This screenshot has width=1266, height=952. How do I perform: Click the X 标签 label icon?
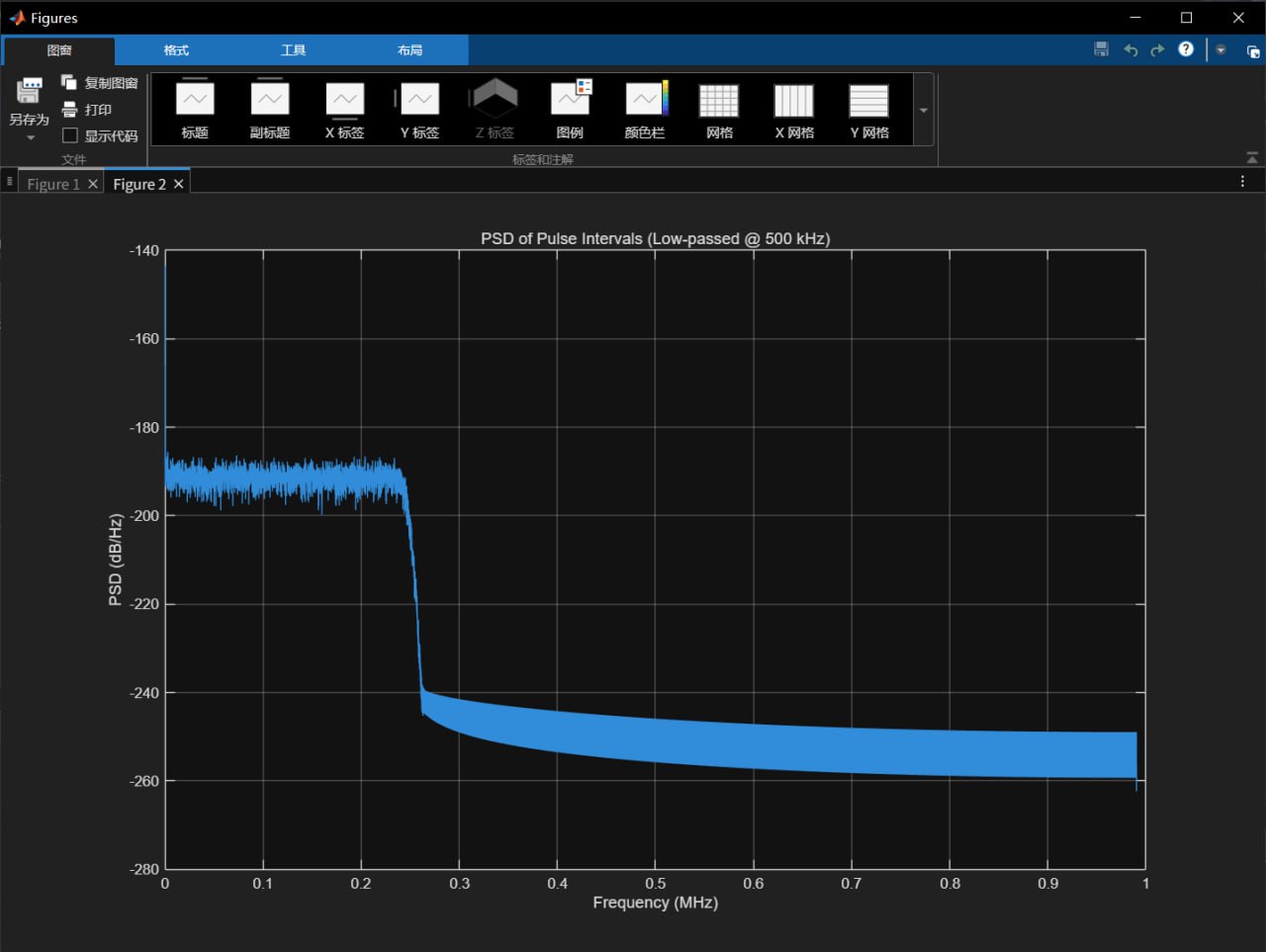[x=344, y=101]
